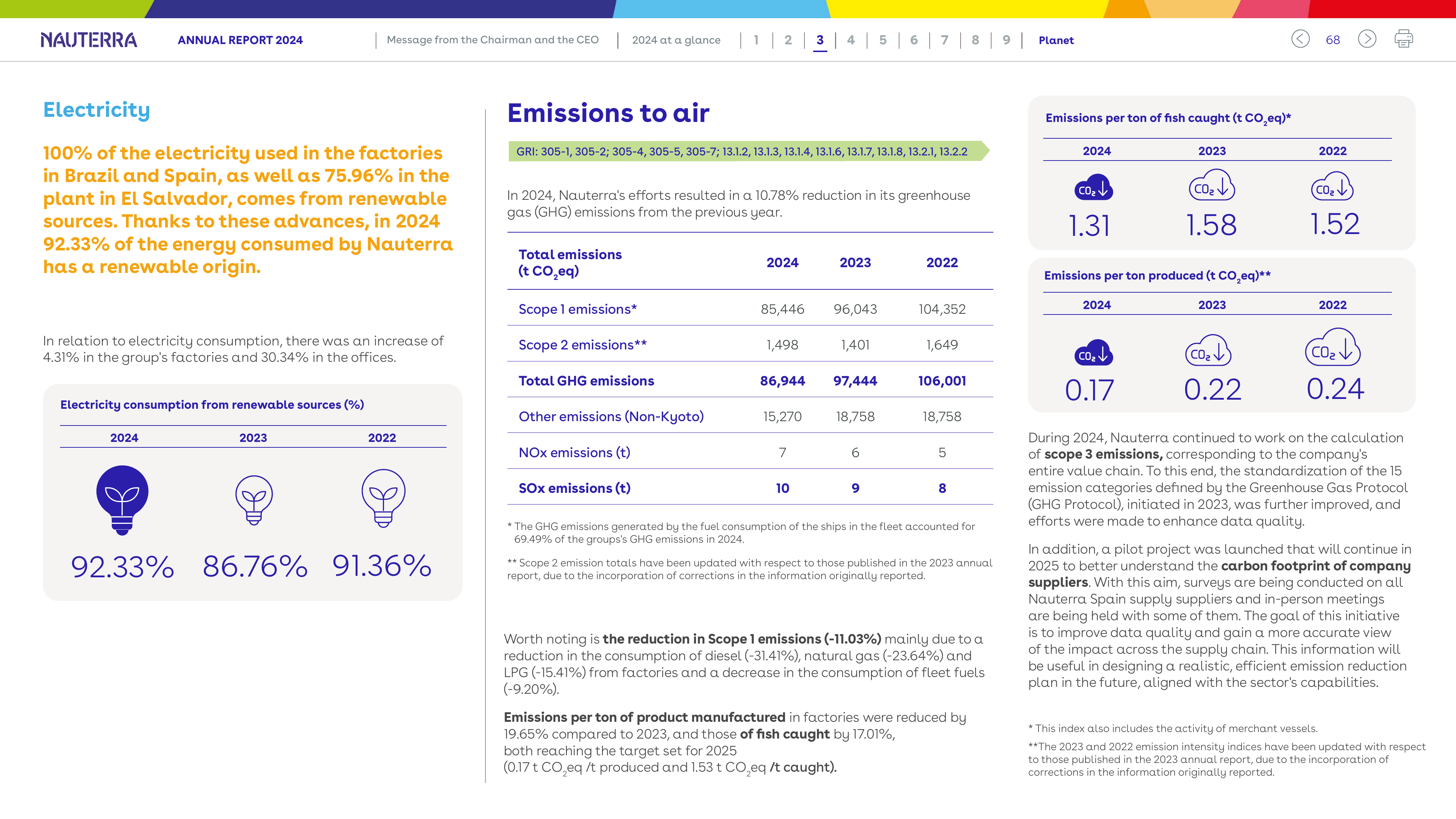The width and height of the screenshot is (1456, 819).
Task: Click the ANNUAL REPORT 2024 title
Action: click(x=240, y=40)
